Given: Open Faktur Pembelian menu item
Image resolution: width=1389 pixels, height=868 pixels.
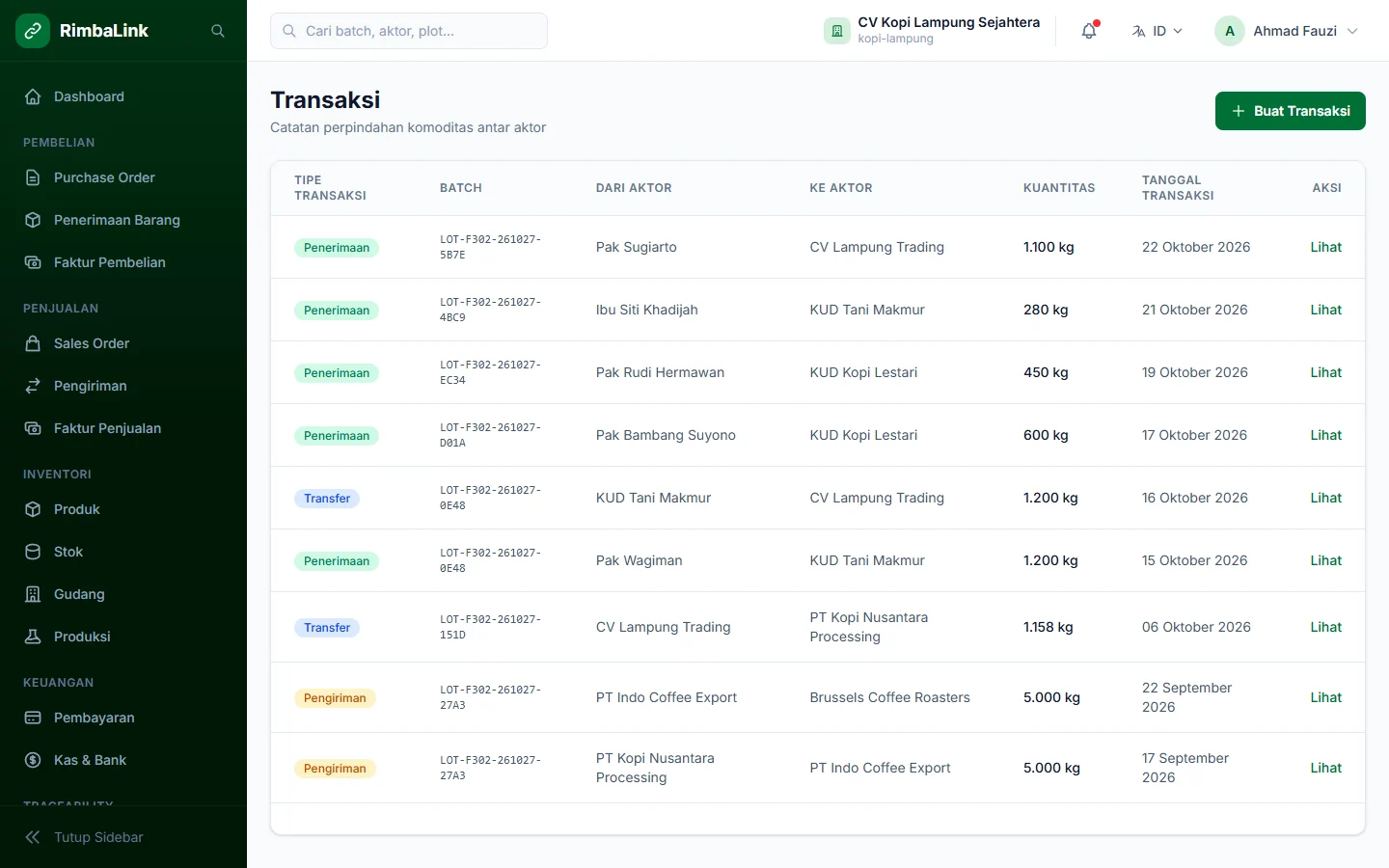Looking at the screenshot, I should pos(123,262).
